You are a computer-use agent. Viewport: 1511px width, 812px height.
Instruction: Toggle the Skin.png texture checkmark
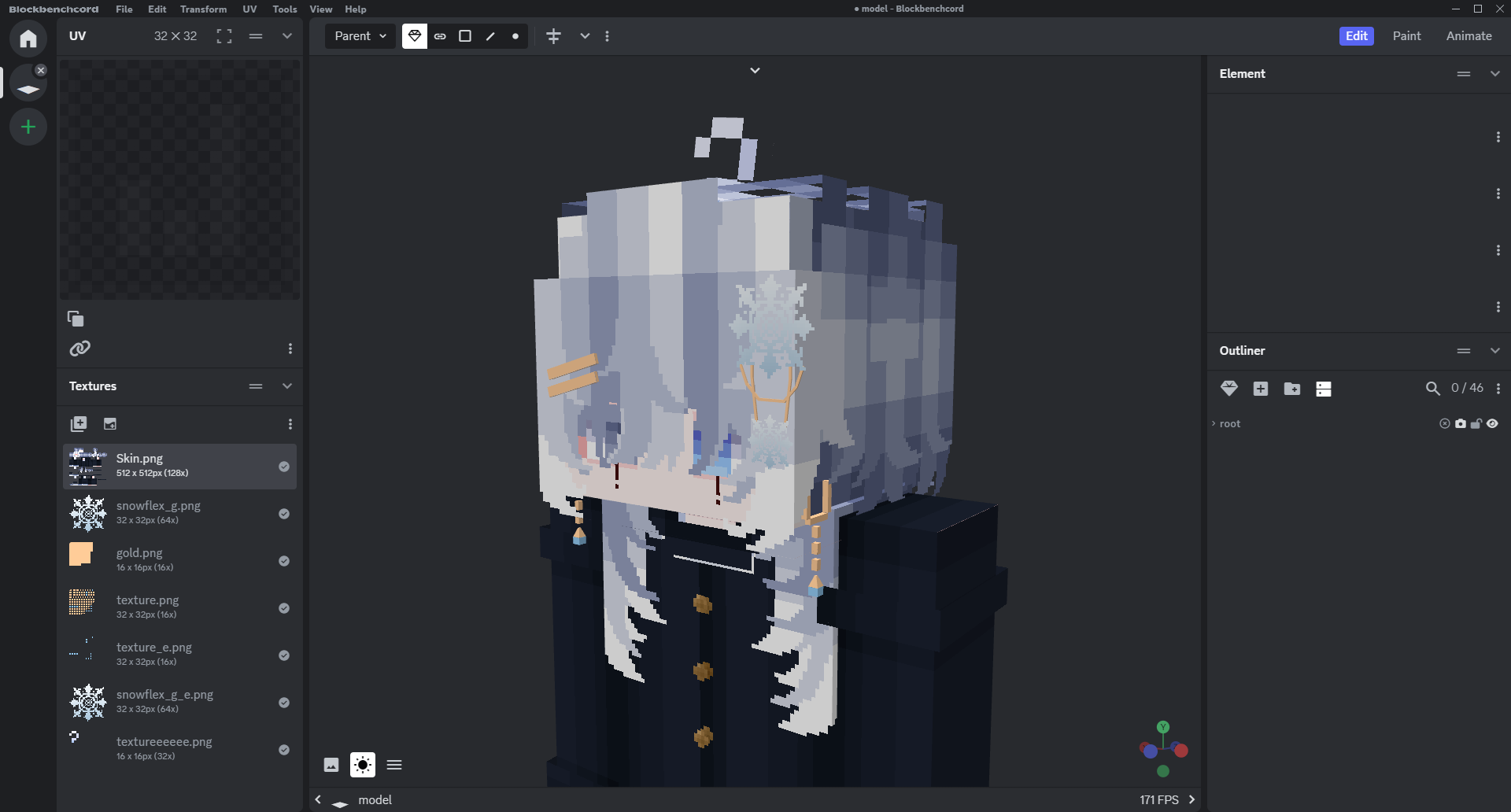point(284,467)
